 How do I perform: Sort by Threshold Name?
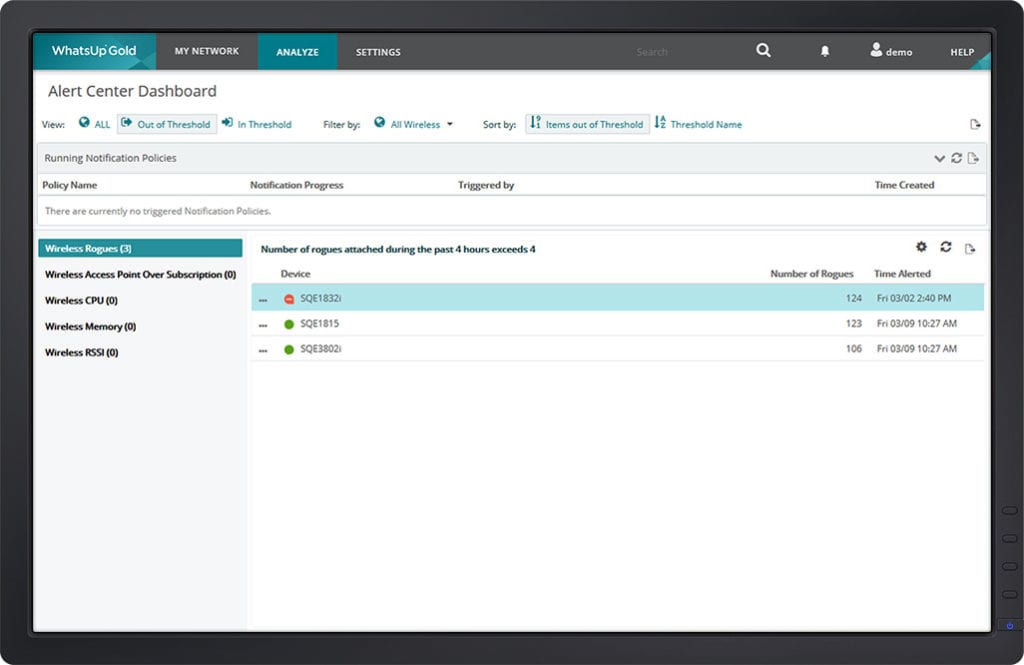(x=698, y=124)
